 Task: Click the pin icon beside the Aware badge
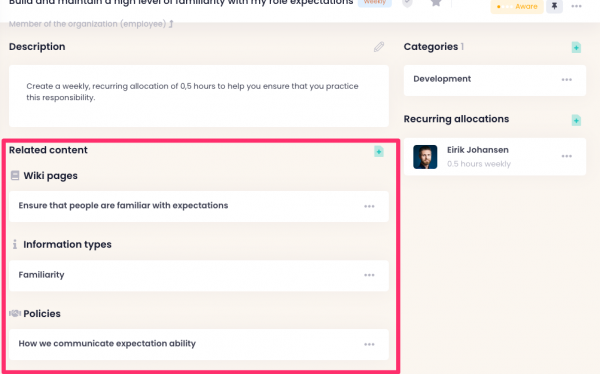554,6
